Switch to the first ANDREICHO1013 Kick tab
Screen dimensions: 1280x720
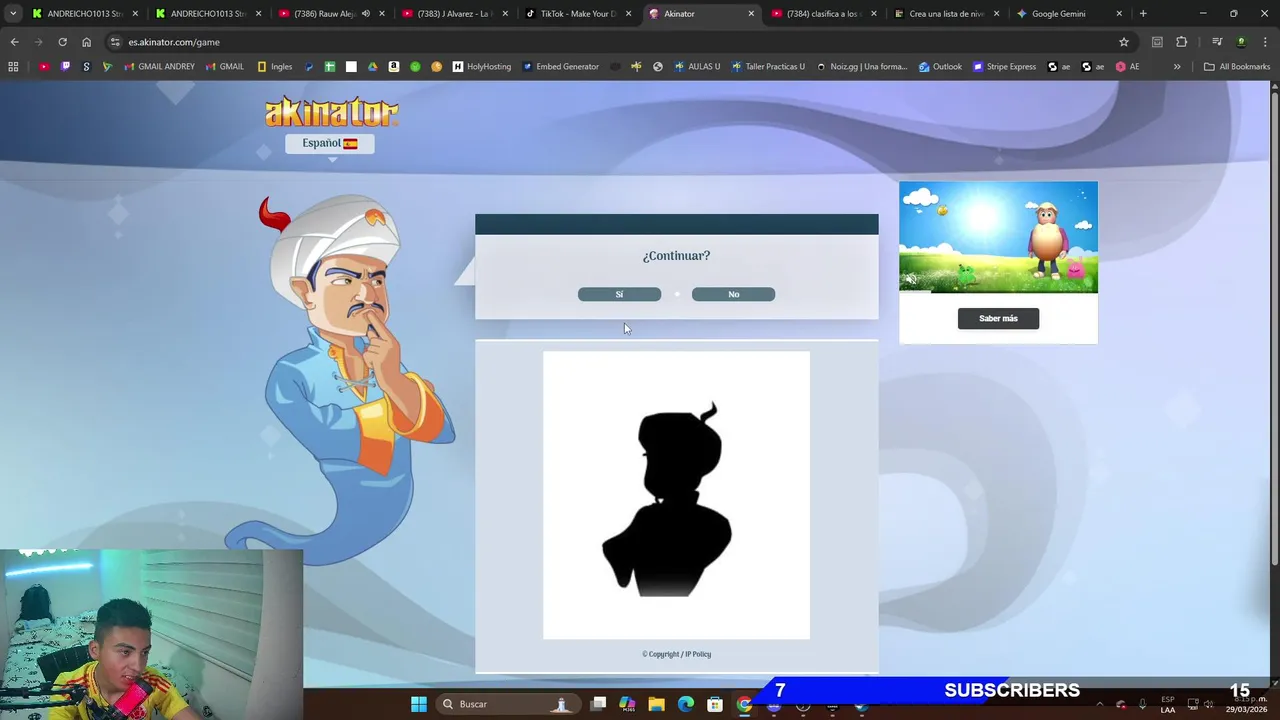click(x=84, y=14)
